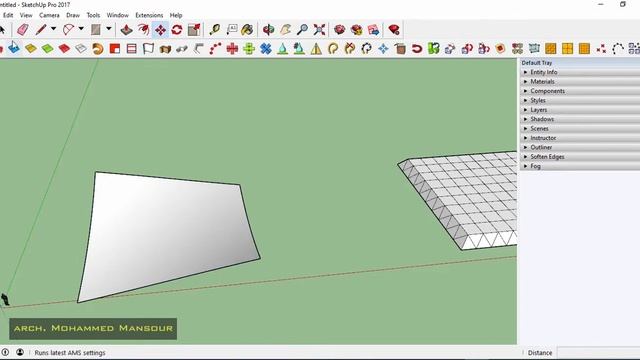The width and height of the screenshot is (640, 360).
Task: Click Send to LayOut icon
Action: pos(373,29)
